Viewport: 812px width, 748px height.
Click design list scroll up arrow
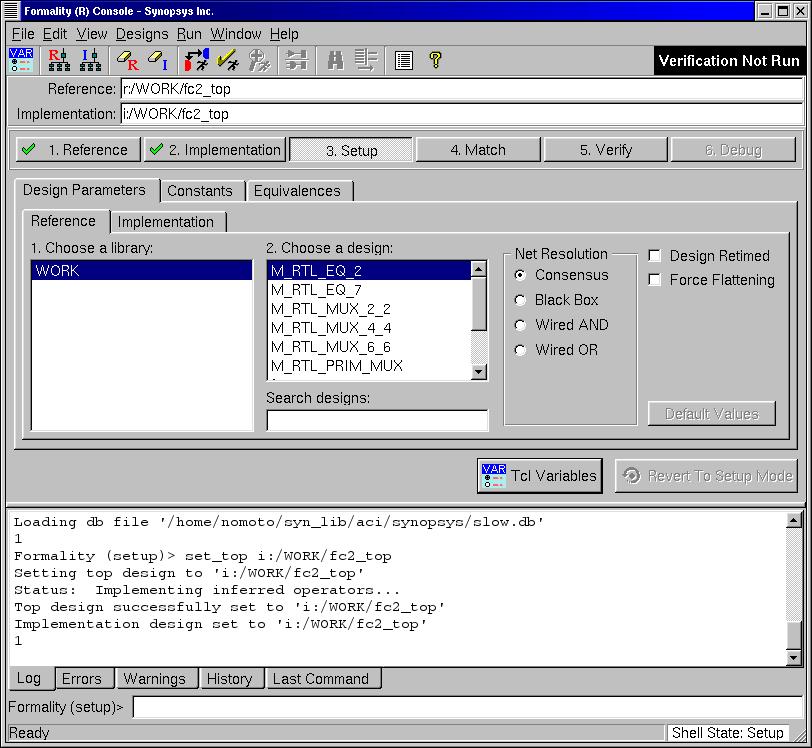479,269
